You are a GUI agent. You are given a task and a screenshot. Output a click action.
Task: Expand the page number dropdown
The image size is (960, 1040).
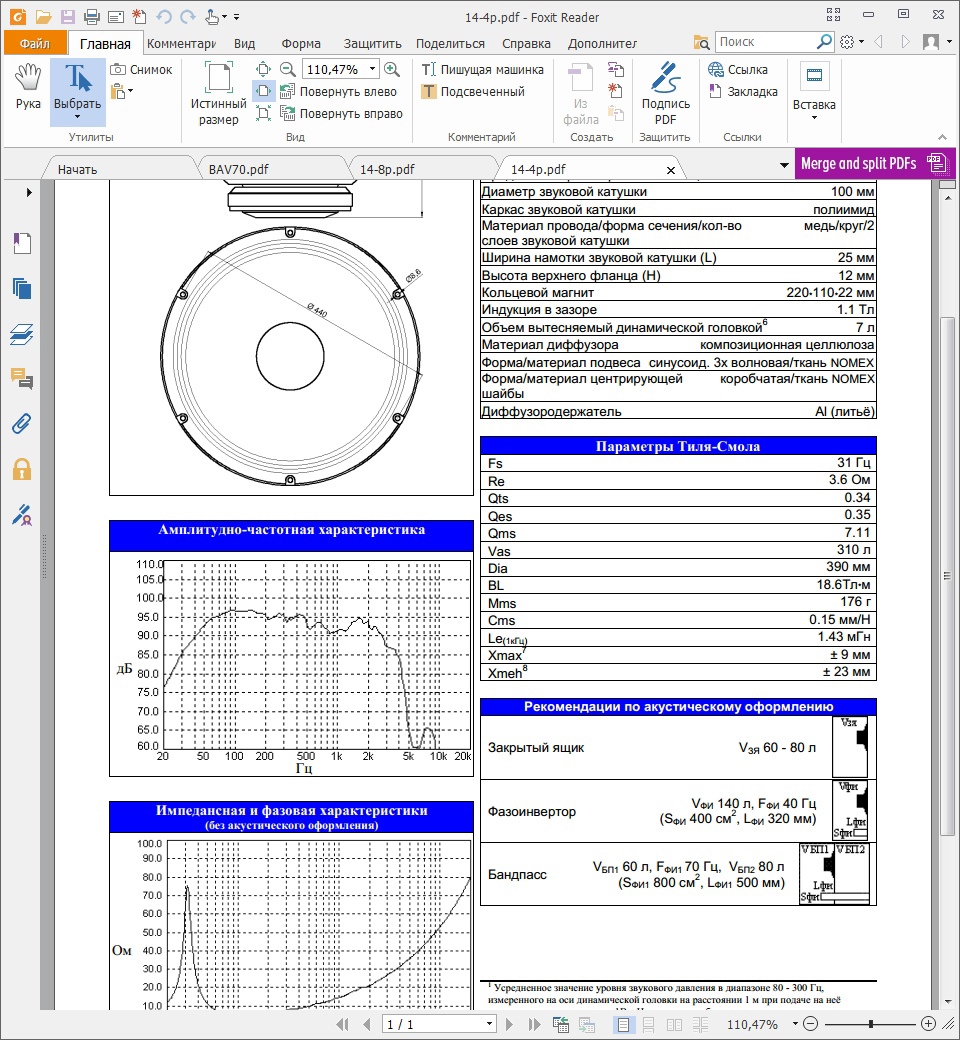point(489,1024)
